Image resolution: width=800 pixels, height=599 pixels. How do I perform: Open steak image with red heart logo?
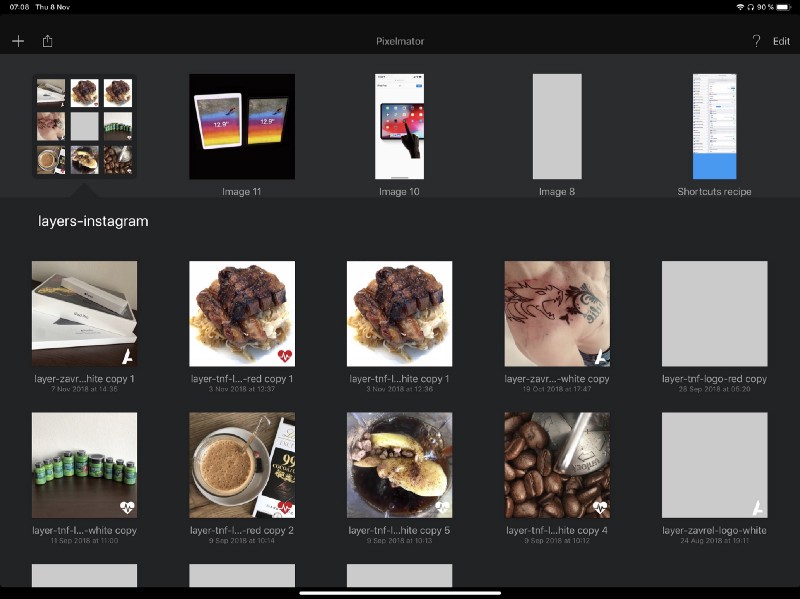click(242, 314)
